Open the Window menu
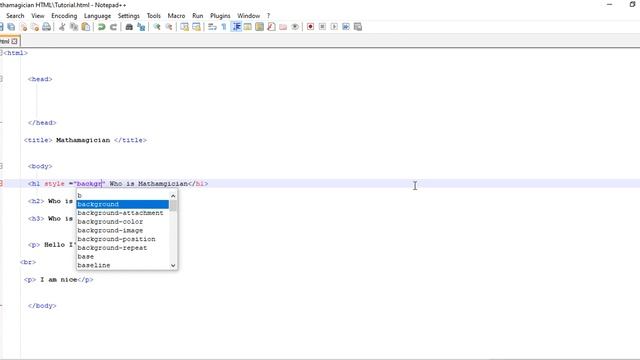 [x=249, y=16]
